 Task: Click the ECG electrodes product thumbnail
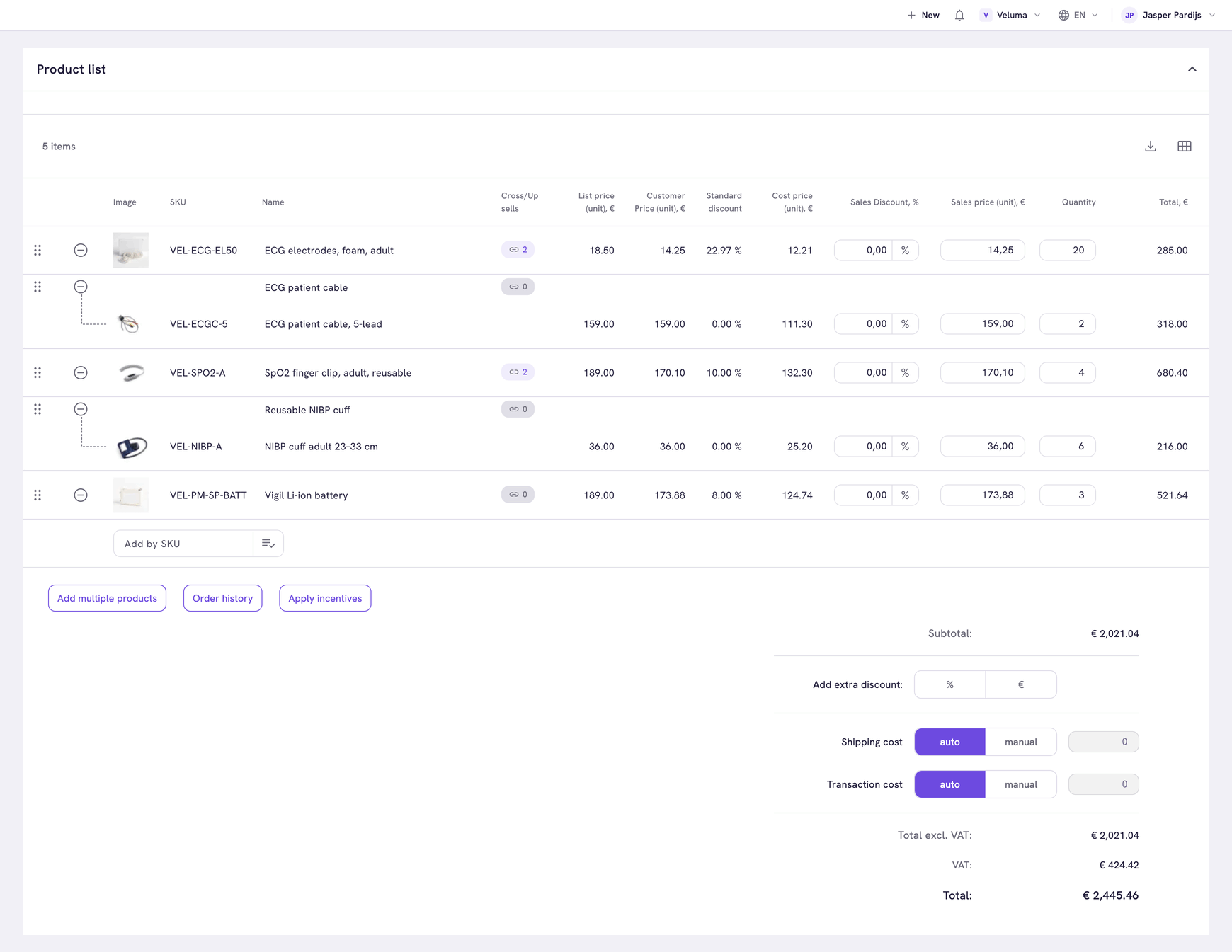click(x=131, y=250)
